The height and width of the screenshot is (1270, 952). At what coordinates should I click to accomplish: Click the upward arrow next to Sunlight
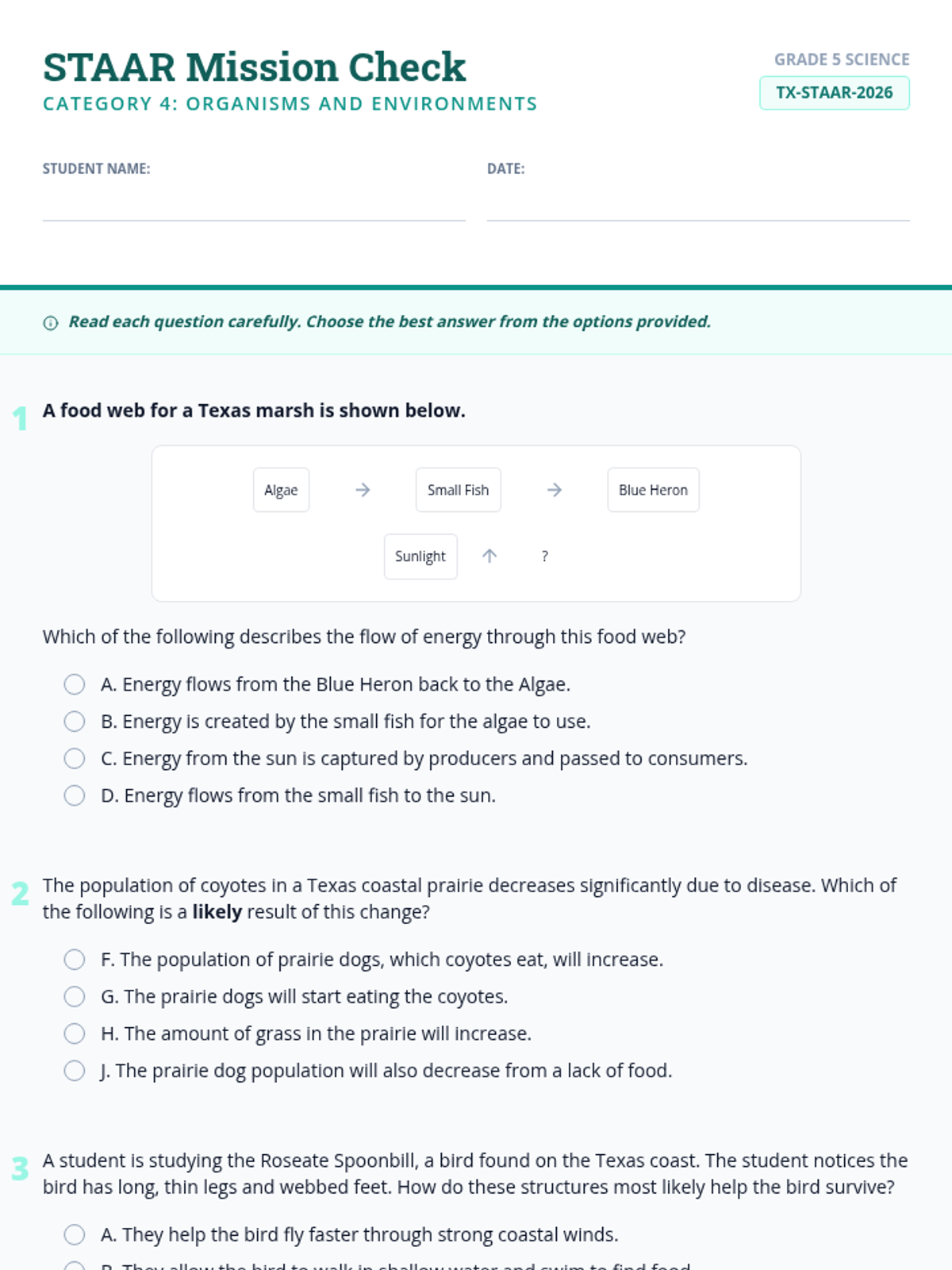(x=489, y=556)
